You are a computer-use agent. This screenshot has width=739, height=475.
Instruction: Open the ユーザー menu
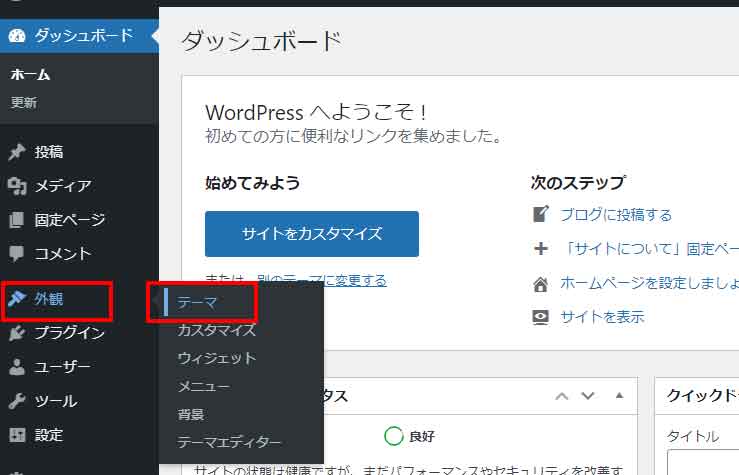tap(79, 367)
